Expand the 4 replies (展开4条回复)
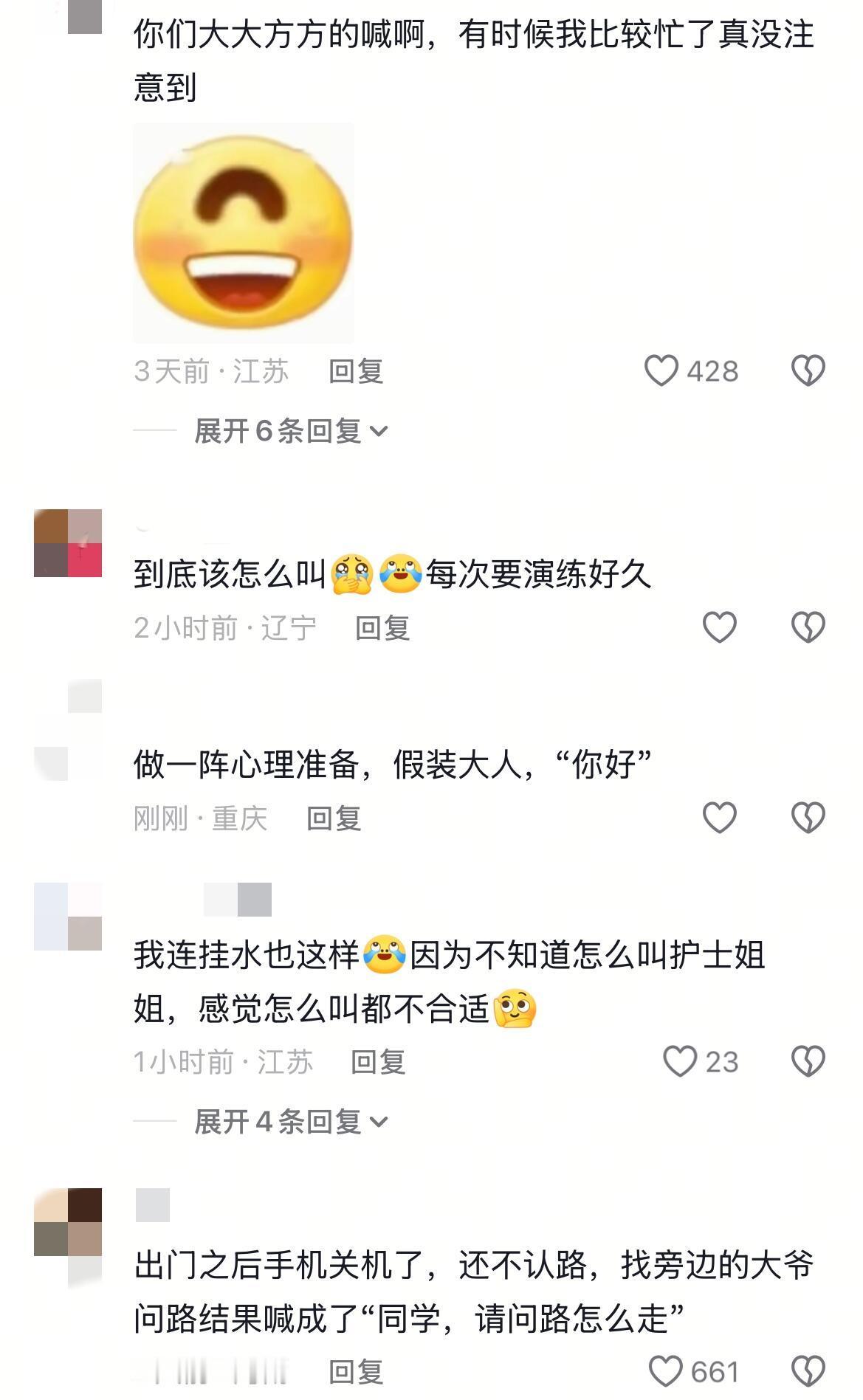 pos(291,1121)
